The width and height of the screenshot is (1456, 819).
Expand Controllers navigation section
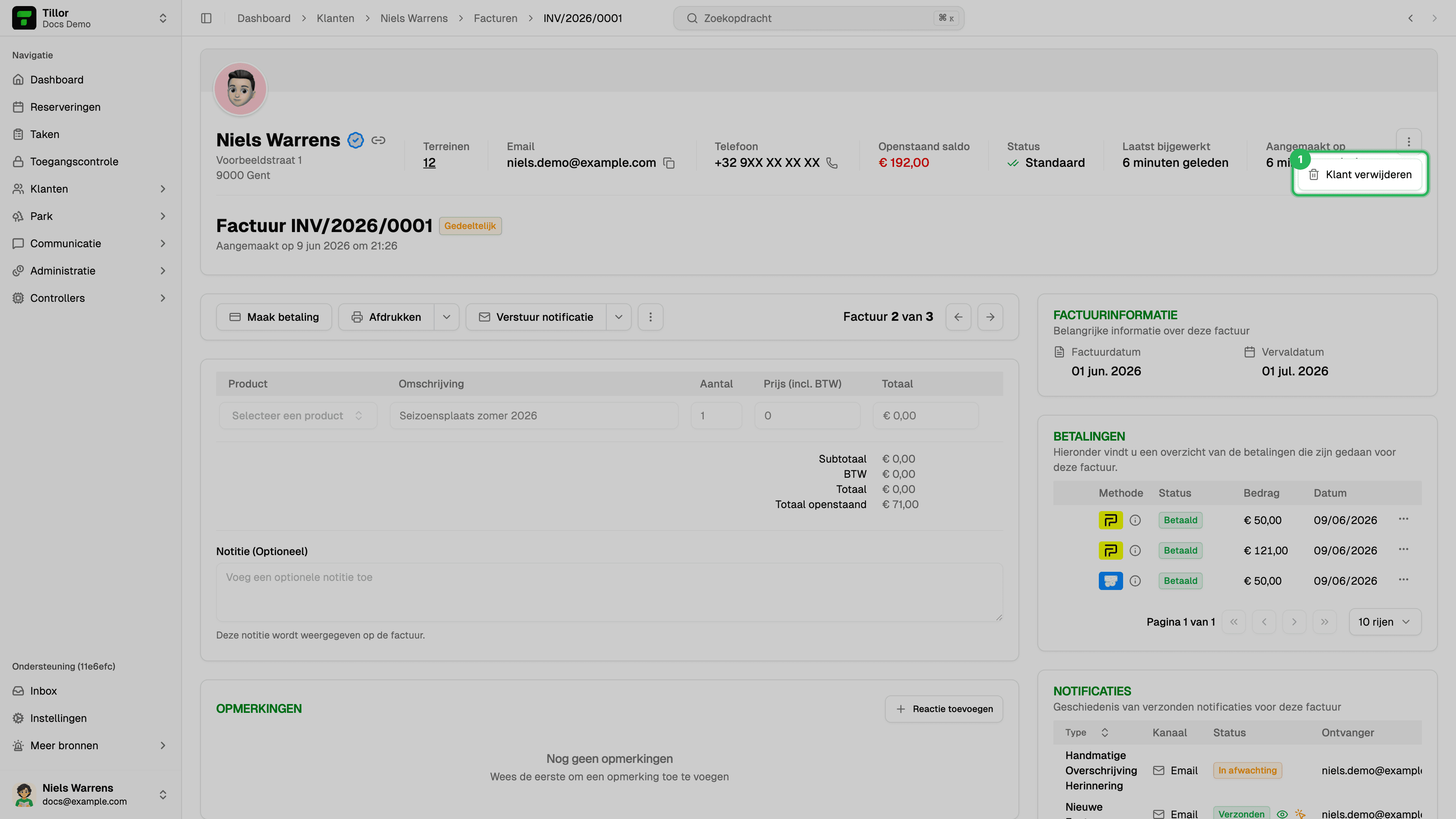[x=91, y=298]
